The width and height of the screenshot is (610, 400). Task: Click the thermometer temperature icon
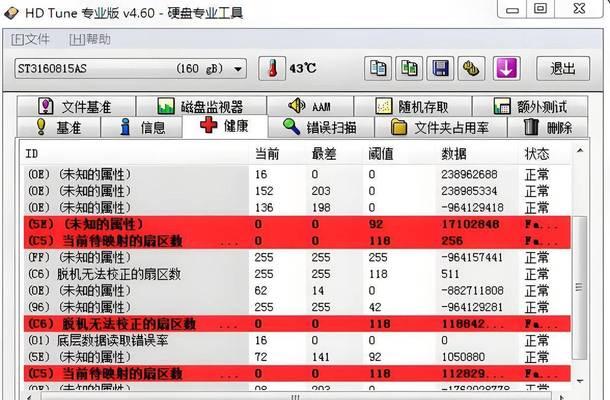[x=272, y=68]
